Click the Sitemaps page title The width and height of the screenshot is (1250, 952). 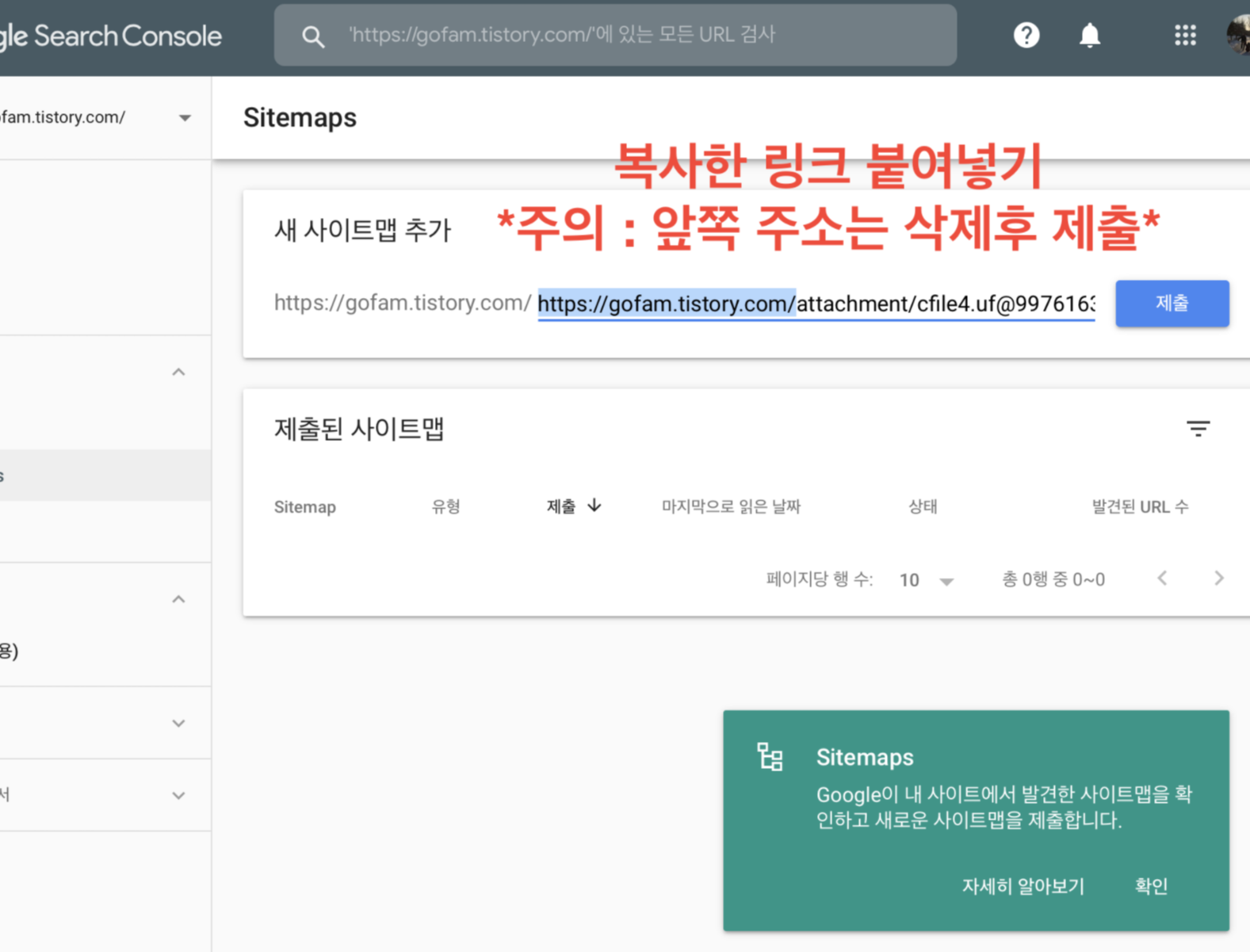(x=300, y=117)
